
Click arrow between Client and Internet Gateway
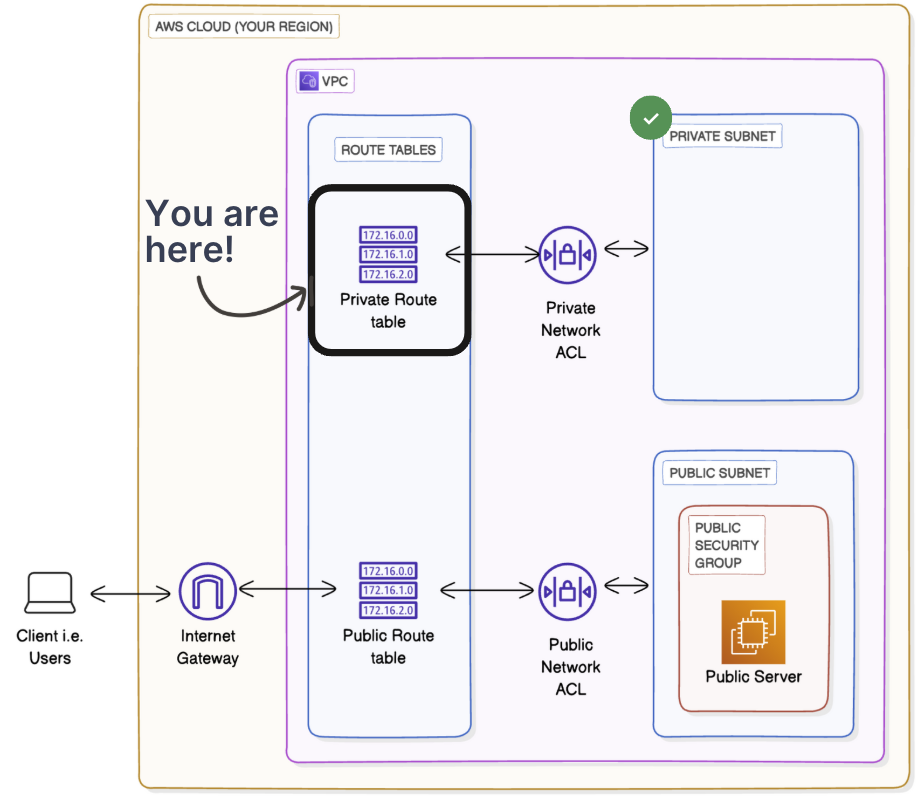click(130, 595)
